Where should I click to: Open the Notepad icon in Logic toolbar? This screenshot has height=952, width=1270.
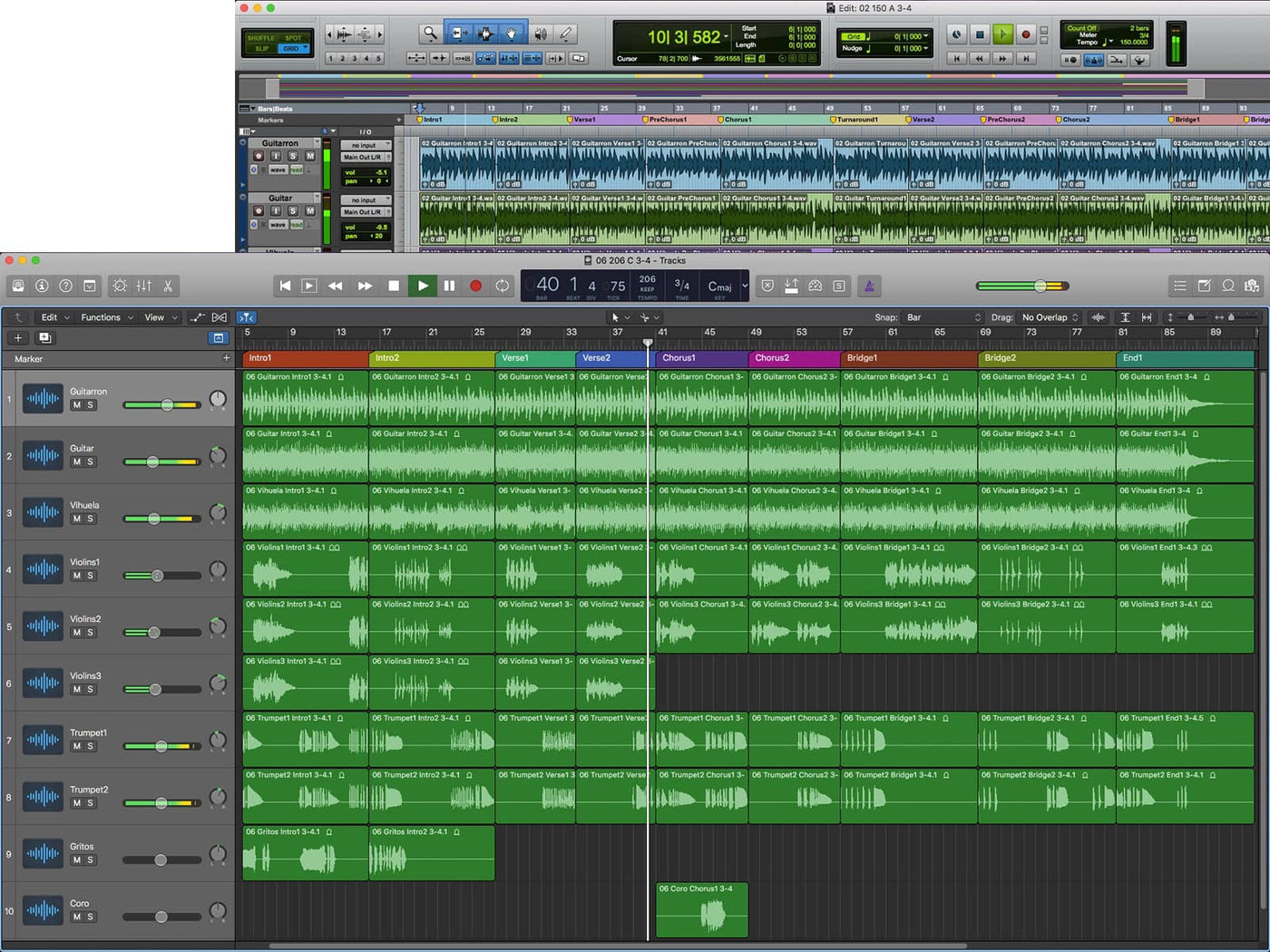click(x=1204, y=286)
